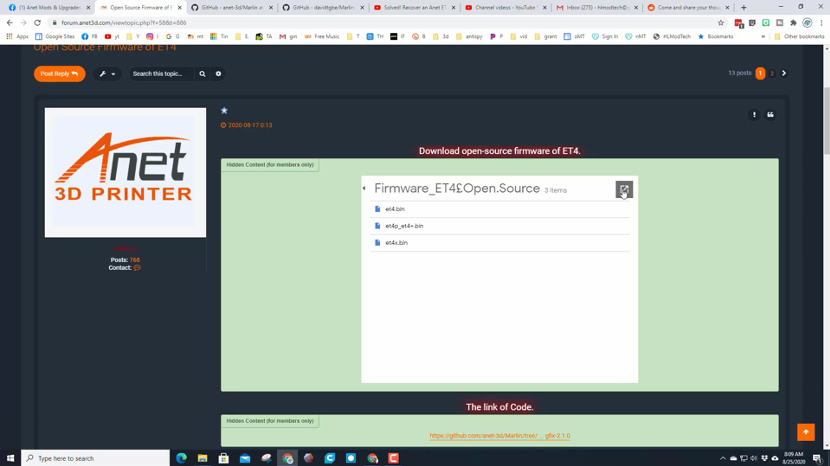
Task: Click the orange scroll-to-top arrow button
Action: [x=806, y=432]
